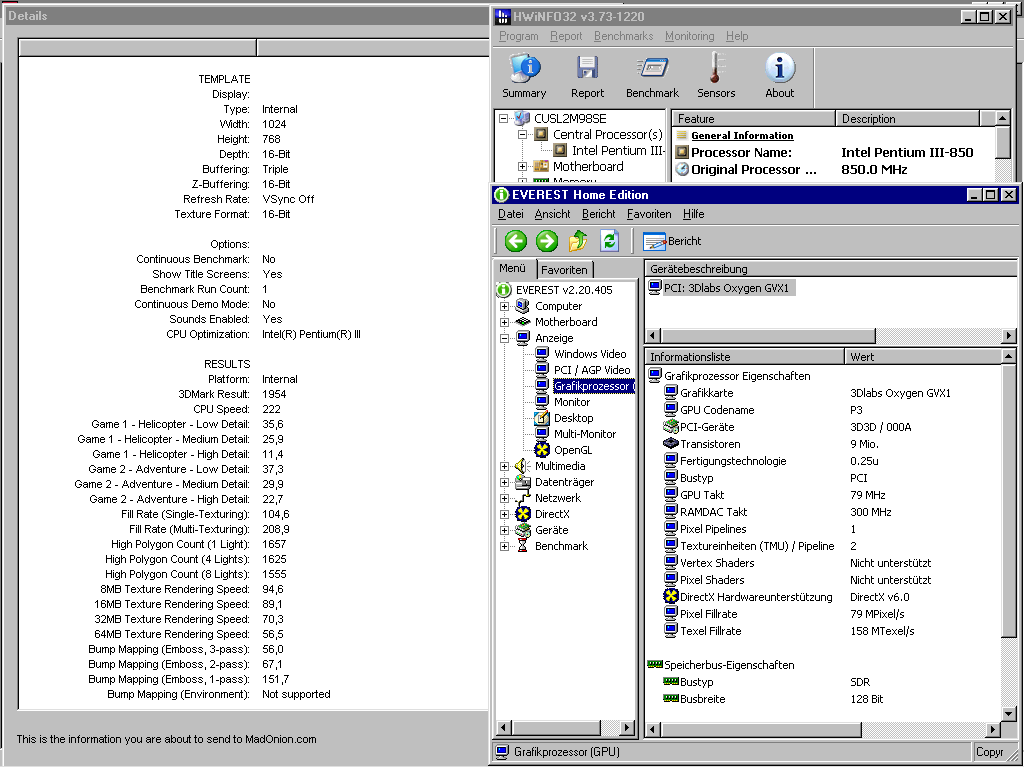Image resolution: width=1024 pixels, height=768 pixels.
Task: Click HWiNFO32 Report floppy disk icon
Action: pos(587,76)
